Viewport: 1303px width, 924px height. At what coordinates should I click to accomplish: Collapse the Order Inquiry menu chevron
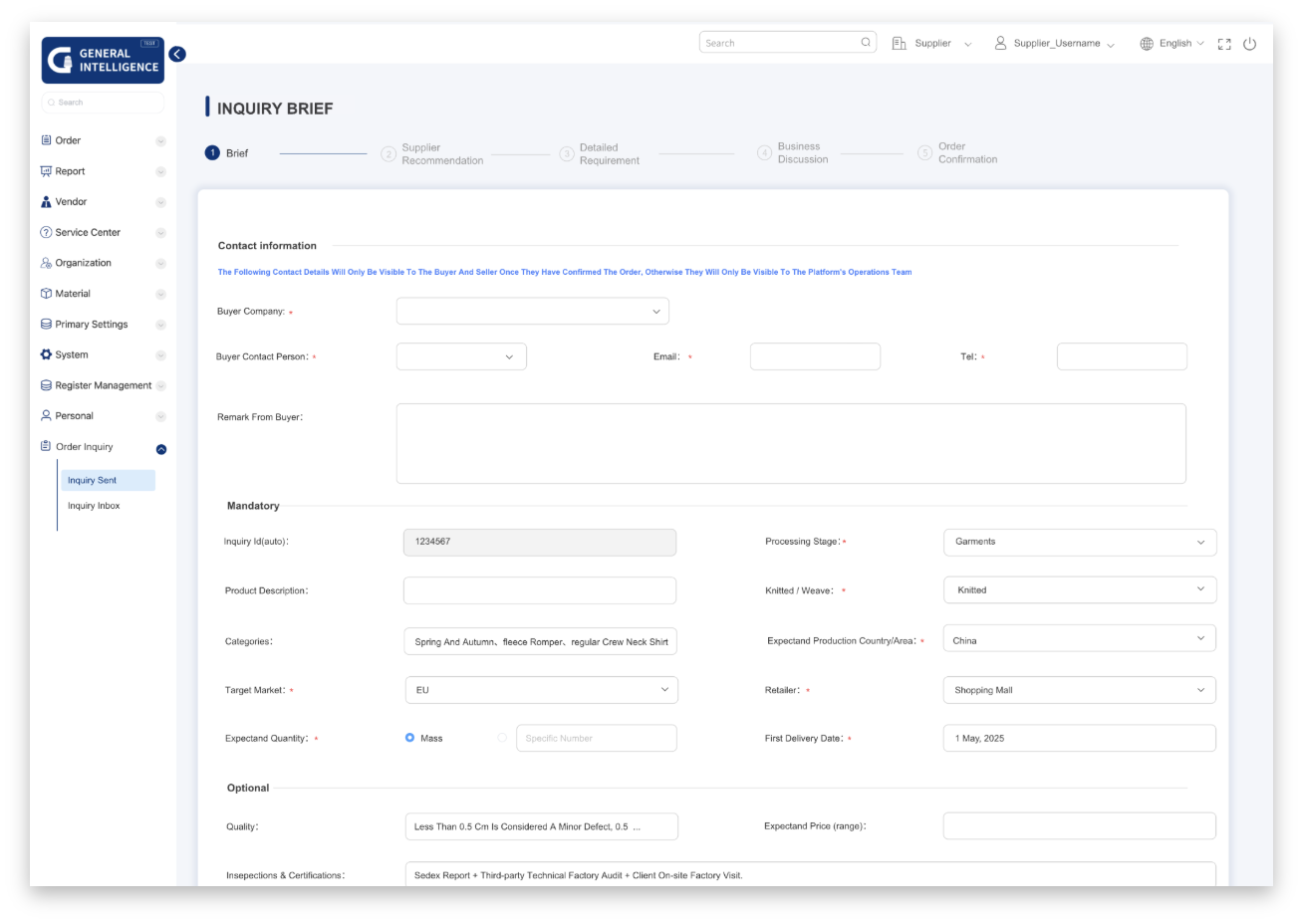[161, 449]
